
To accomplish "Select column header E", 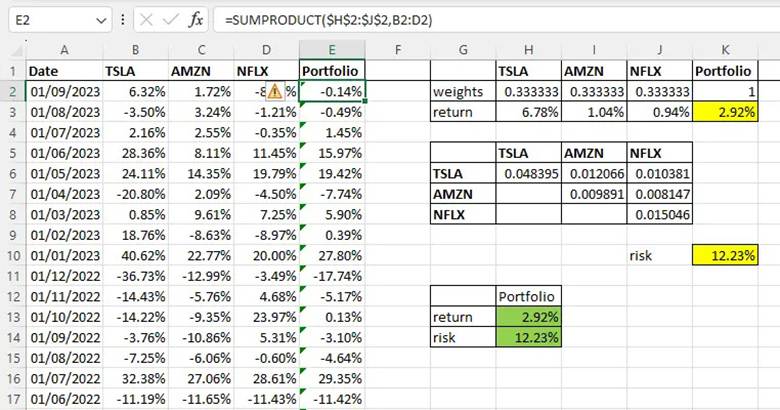I will pyautogui.click(x=333, y=49).
